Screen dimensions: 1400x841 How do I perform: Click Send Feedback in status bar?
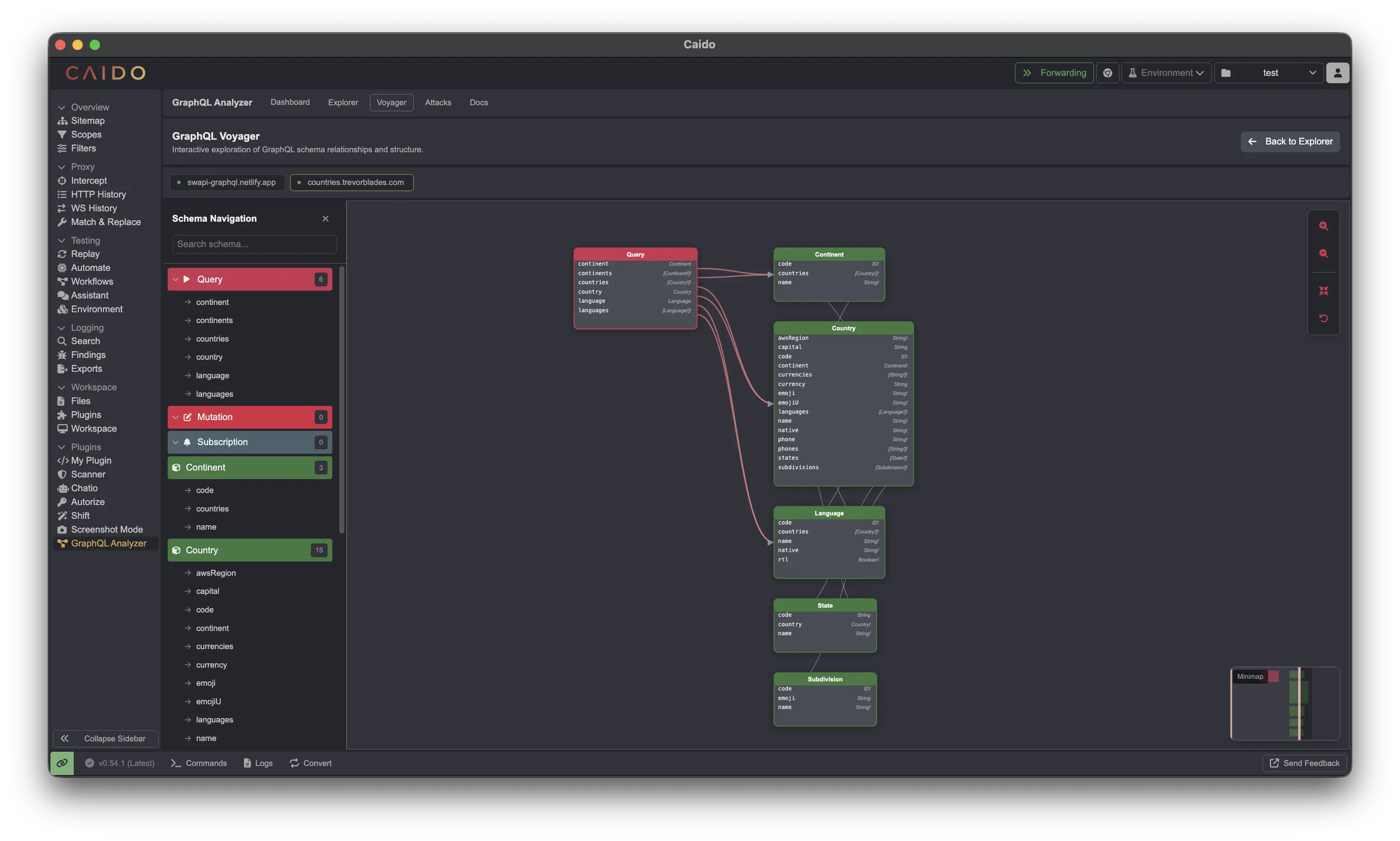tap(1304, 763)
